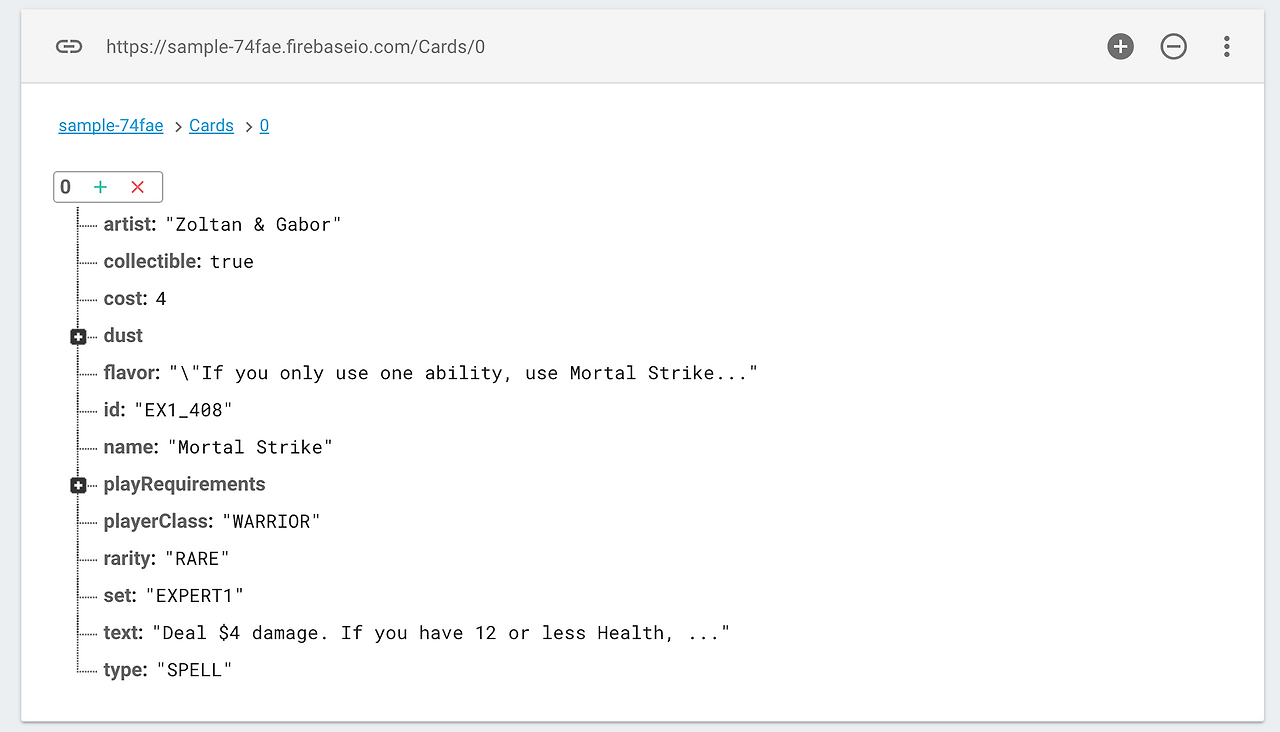The width and height of the screenshot is (1280, 732).
Task: Add child to node 0 with green plus
Action: [100, 187]
